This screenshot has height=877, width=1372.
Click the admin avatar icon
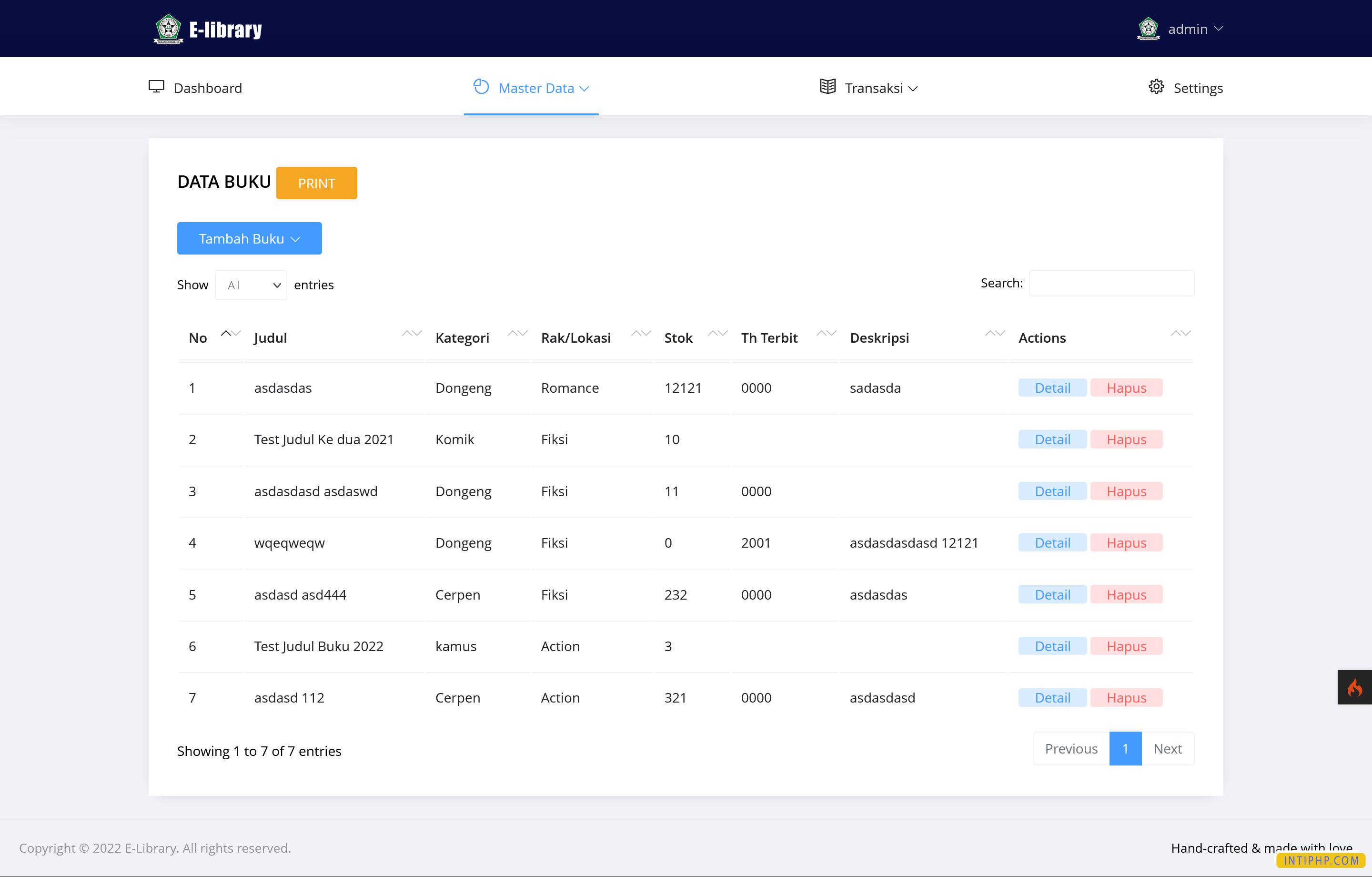click(x=1148, y=29)
